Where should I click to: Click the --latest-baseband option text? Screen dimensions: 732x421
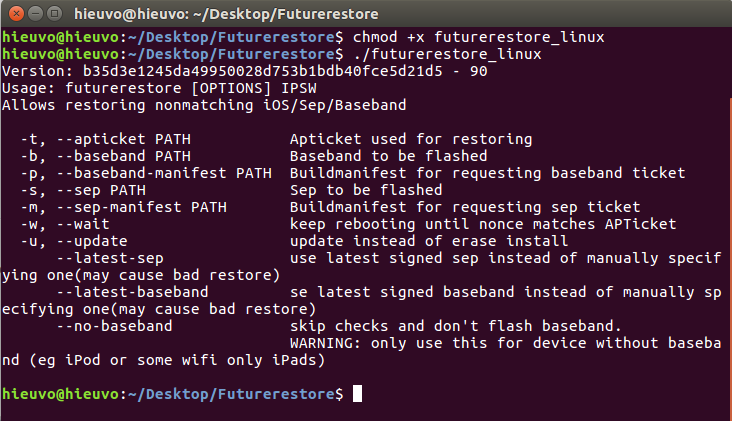[x=134, y=292]
